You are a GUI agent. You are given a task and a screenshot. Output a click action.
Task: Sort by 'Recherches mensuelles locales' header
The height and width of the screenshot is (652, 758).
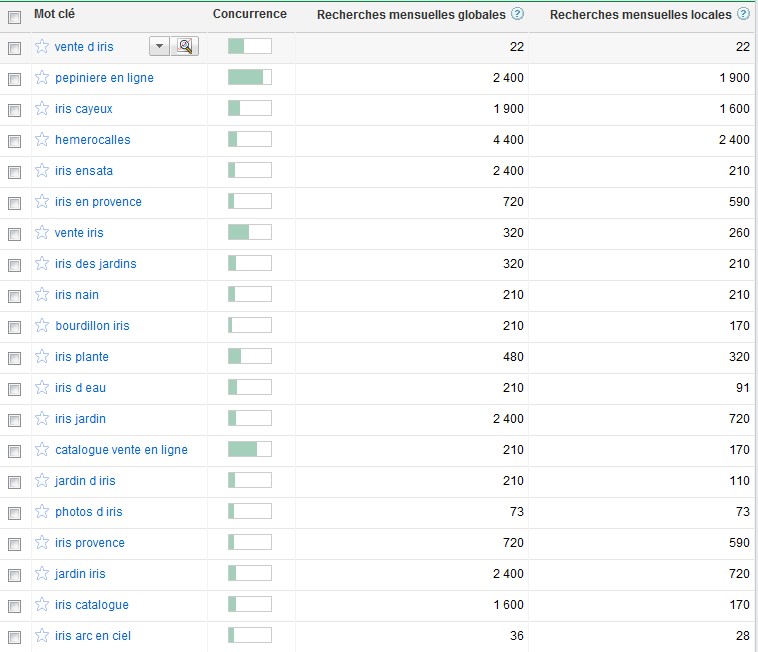tap(641, 14)
